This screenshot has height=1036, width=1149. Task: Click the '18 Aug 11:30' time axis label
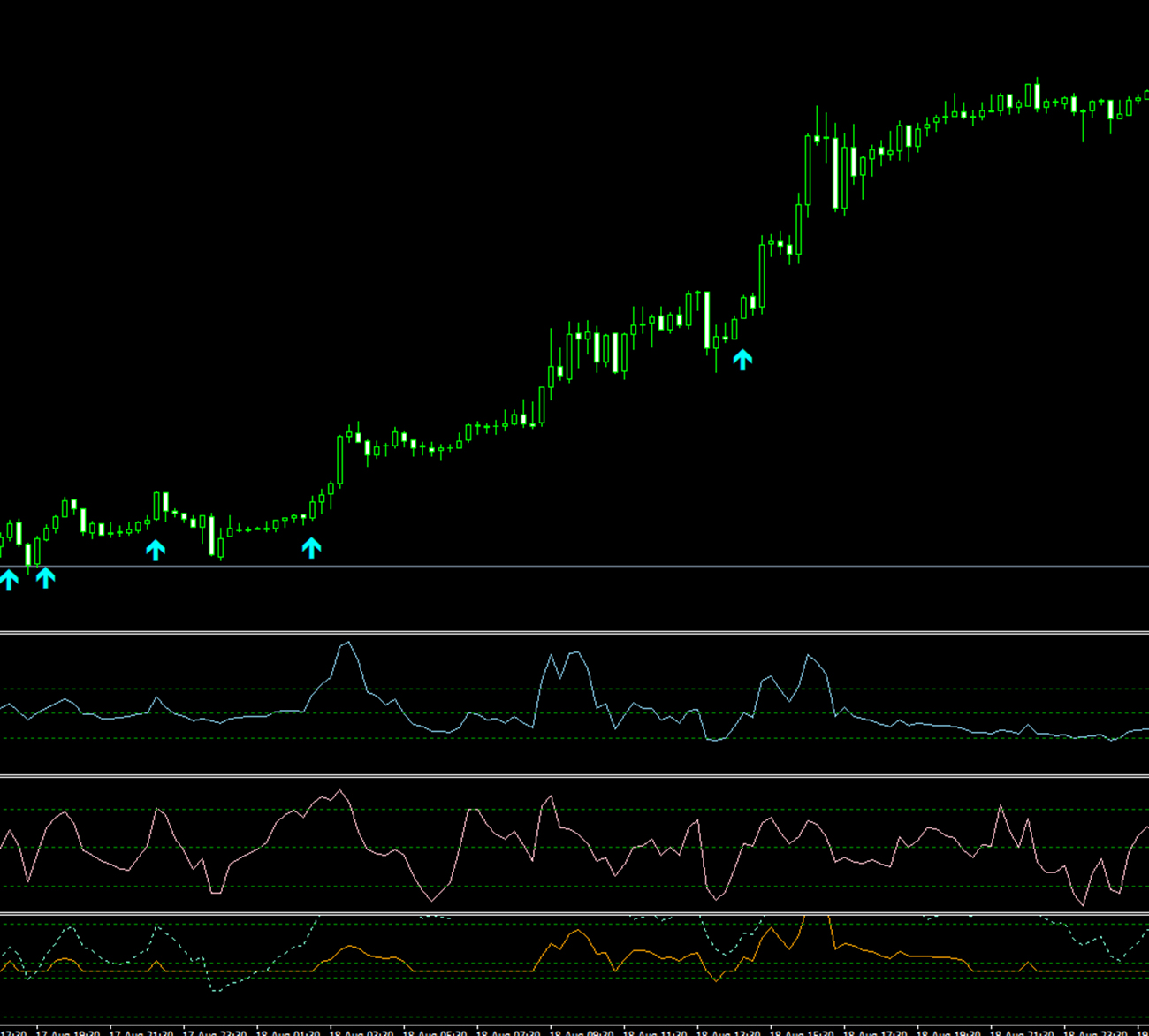point(656,1032)
